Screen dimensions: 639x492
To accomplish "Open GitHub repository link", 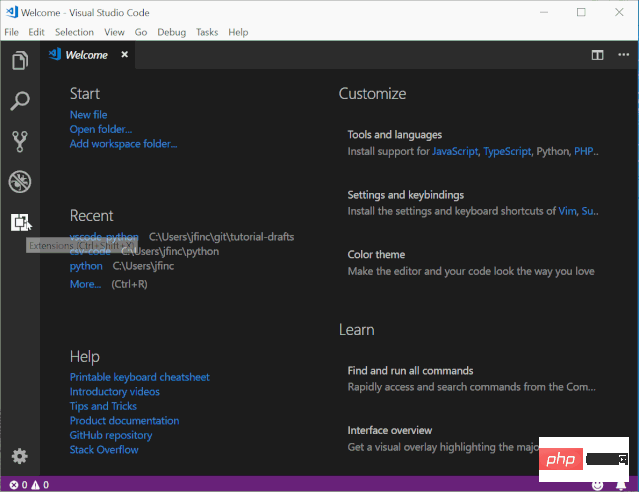I will click(x=111, y=435).
